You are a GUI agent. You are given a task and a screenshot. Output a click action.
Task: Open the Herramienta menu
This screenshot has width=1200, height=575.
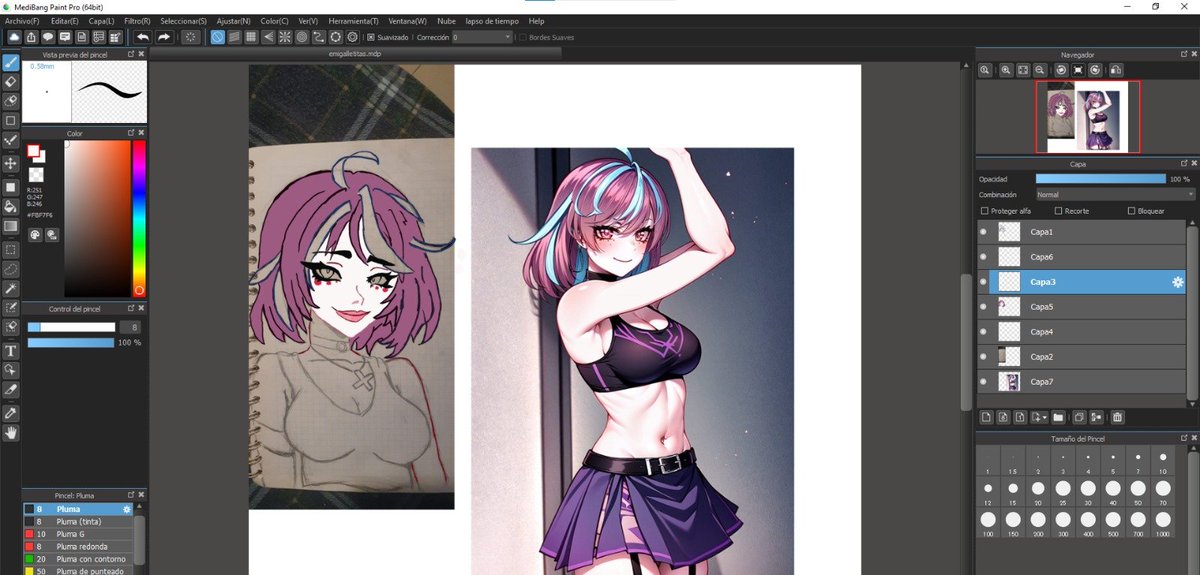(353, 20)
